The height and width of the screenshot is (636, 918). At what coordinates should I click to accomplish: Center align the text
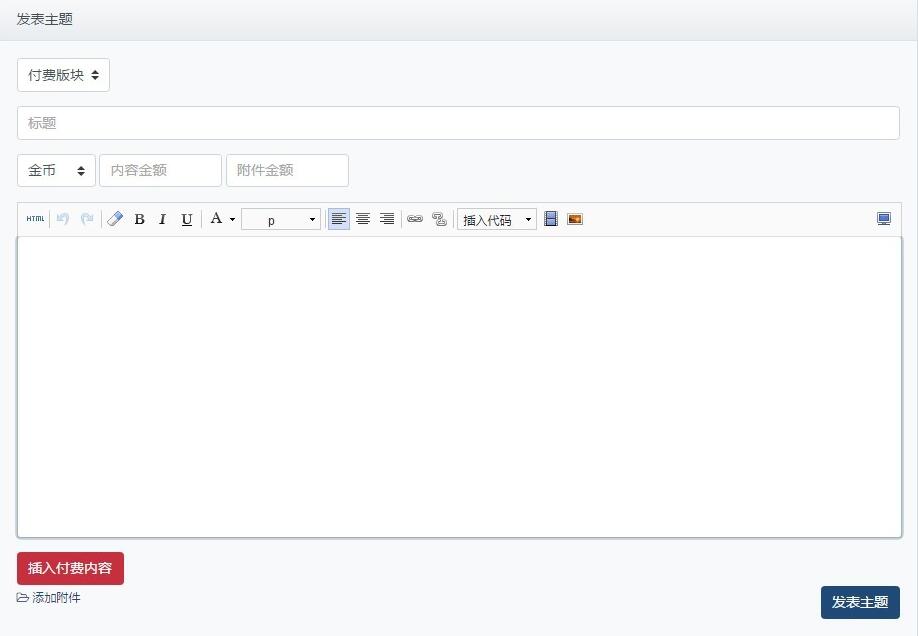pyautogui.click(x=363, y=219)
